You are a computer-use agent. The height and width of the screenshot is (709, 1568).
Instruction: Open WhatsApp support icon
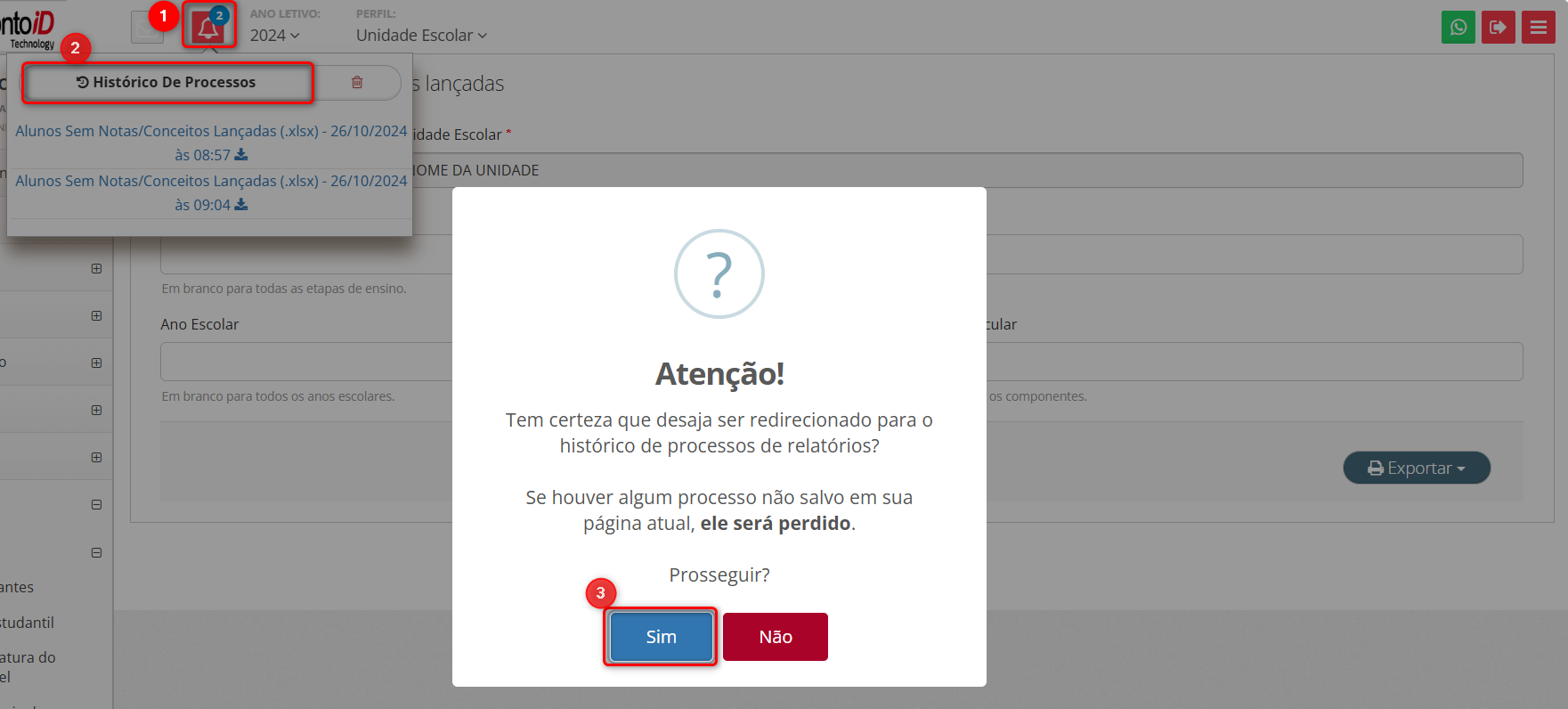tap(1458, 28)
